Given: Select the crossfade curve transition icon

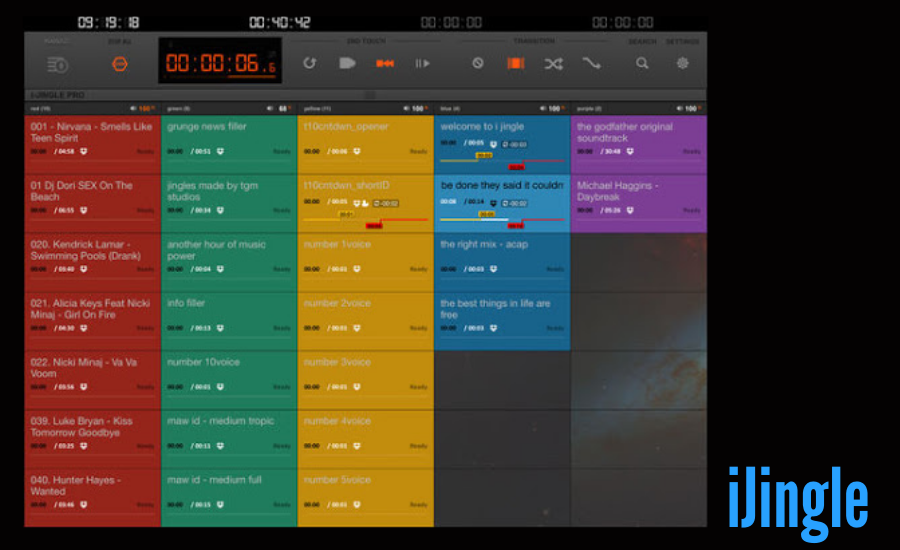Looking at the screenshot, I should point(592,63).
